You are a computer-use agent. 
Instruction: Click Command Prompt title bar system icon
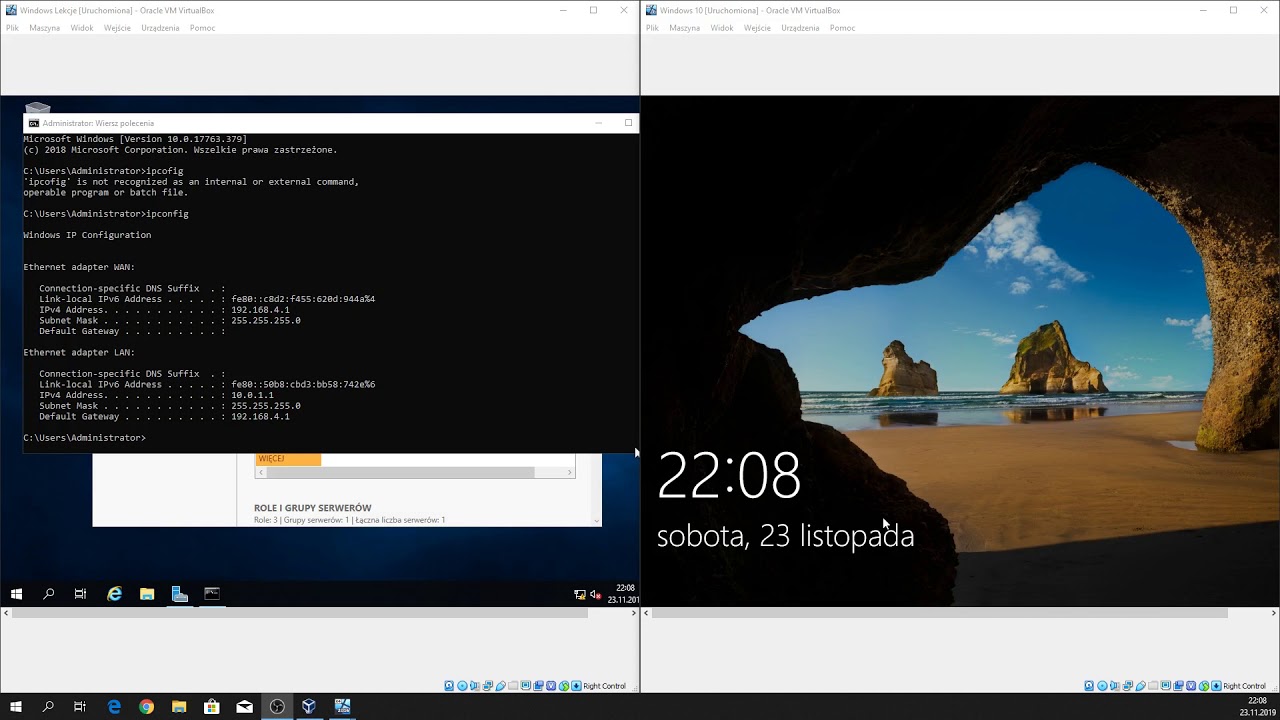point(34,123)
